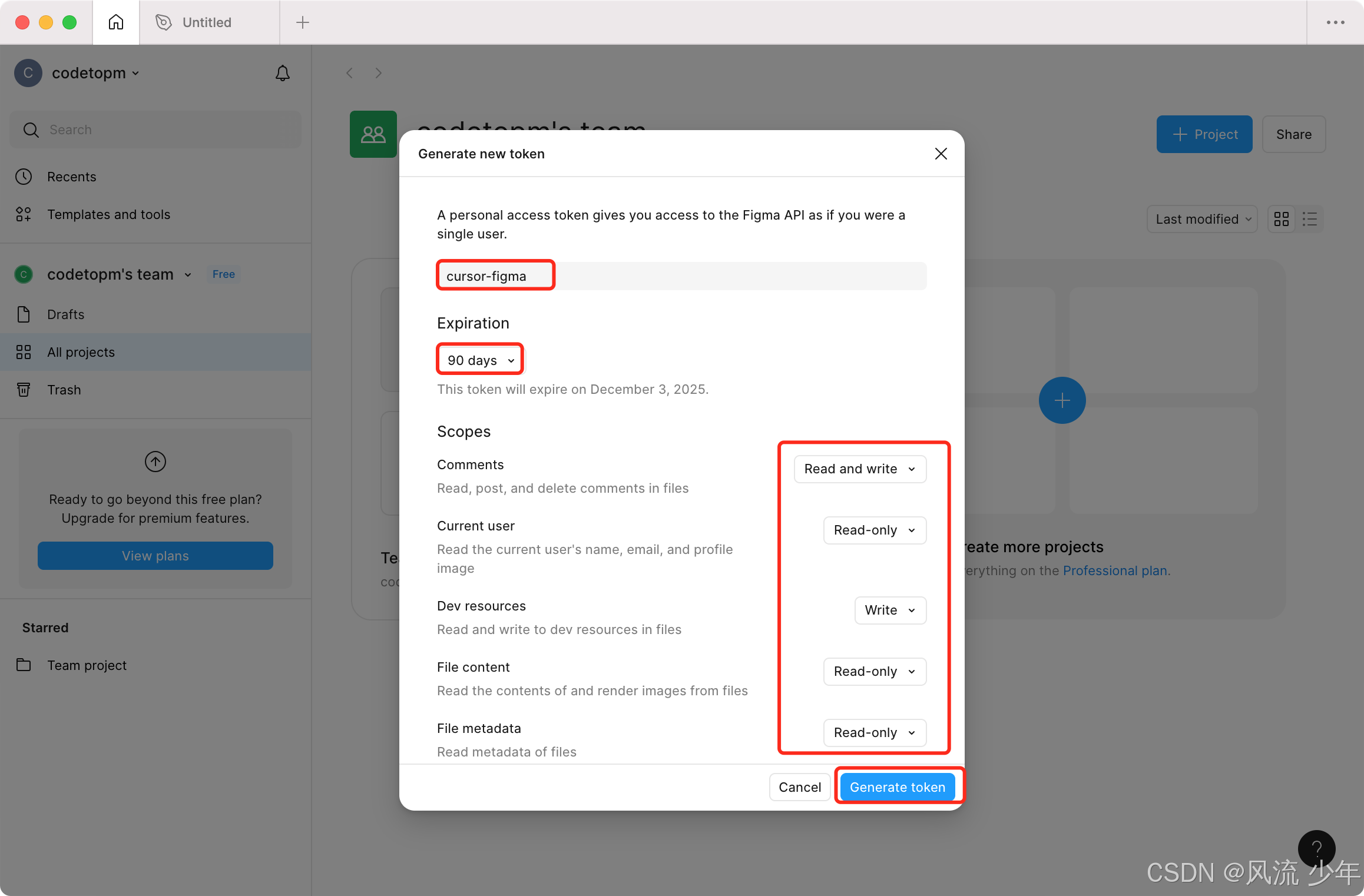
Task: Open notifications bell
Action: tap(283, 73)
